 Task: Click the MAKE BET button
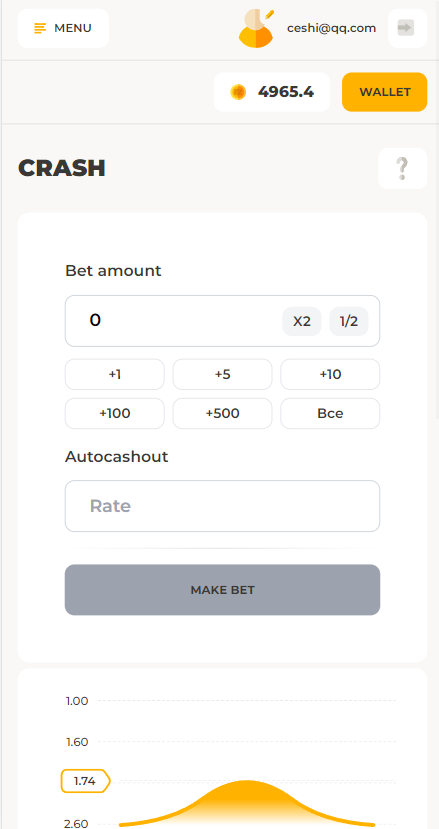(x=222, y=590)
